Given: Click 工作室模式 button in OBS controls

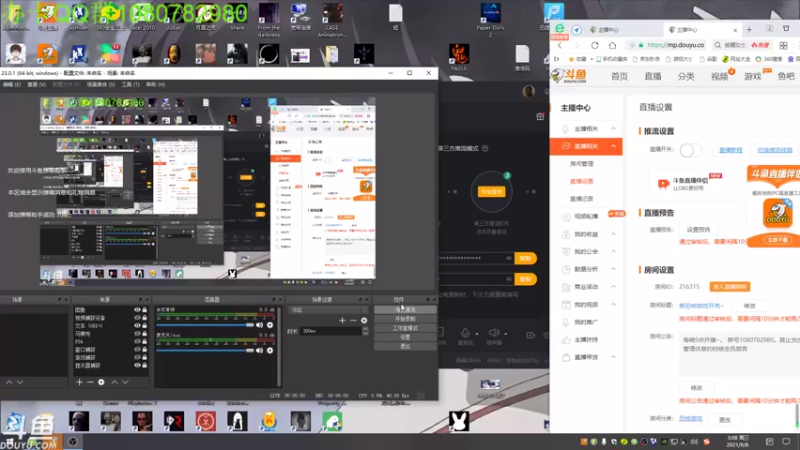Looking at the screenshot, I should click(405, 328).
